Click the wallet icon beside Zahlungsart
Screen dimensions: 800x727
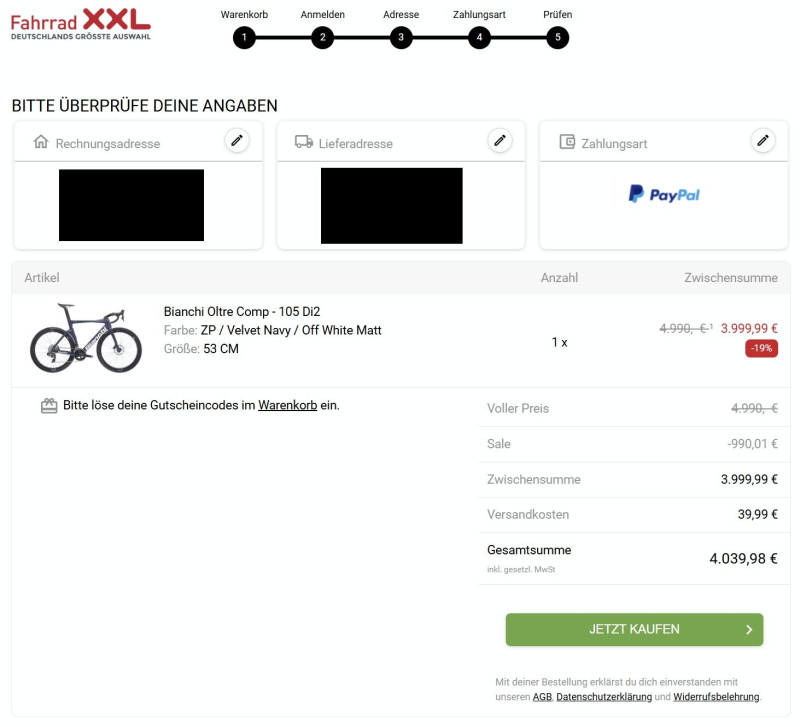tap(567, 142)
